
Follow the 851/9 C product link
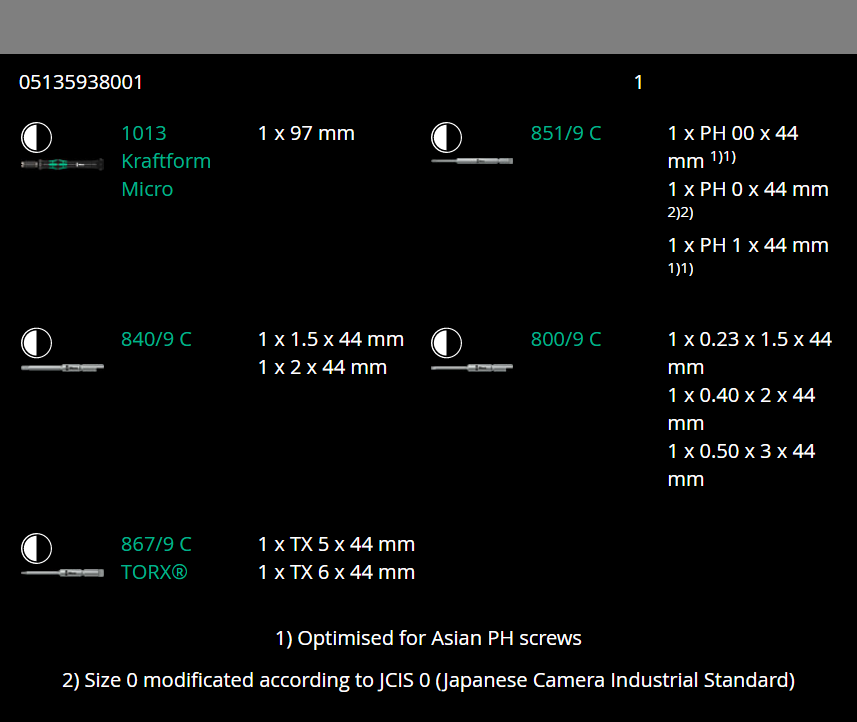click(566, 133)
